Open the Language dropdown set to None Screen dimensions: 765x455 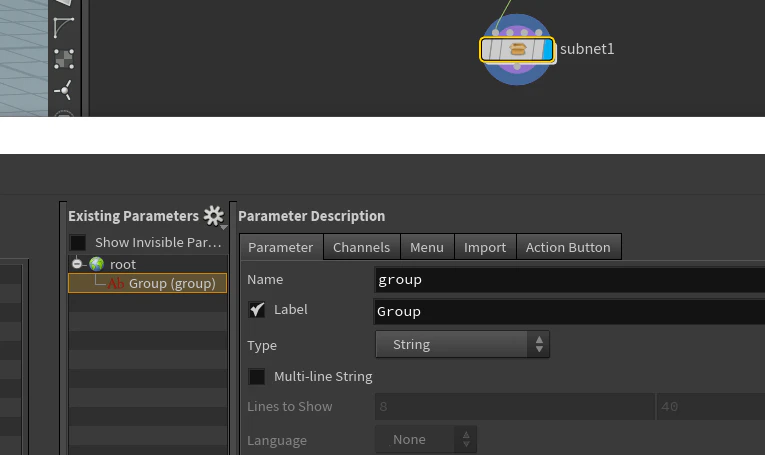pos(426,439)
